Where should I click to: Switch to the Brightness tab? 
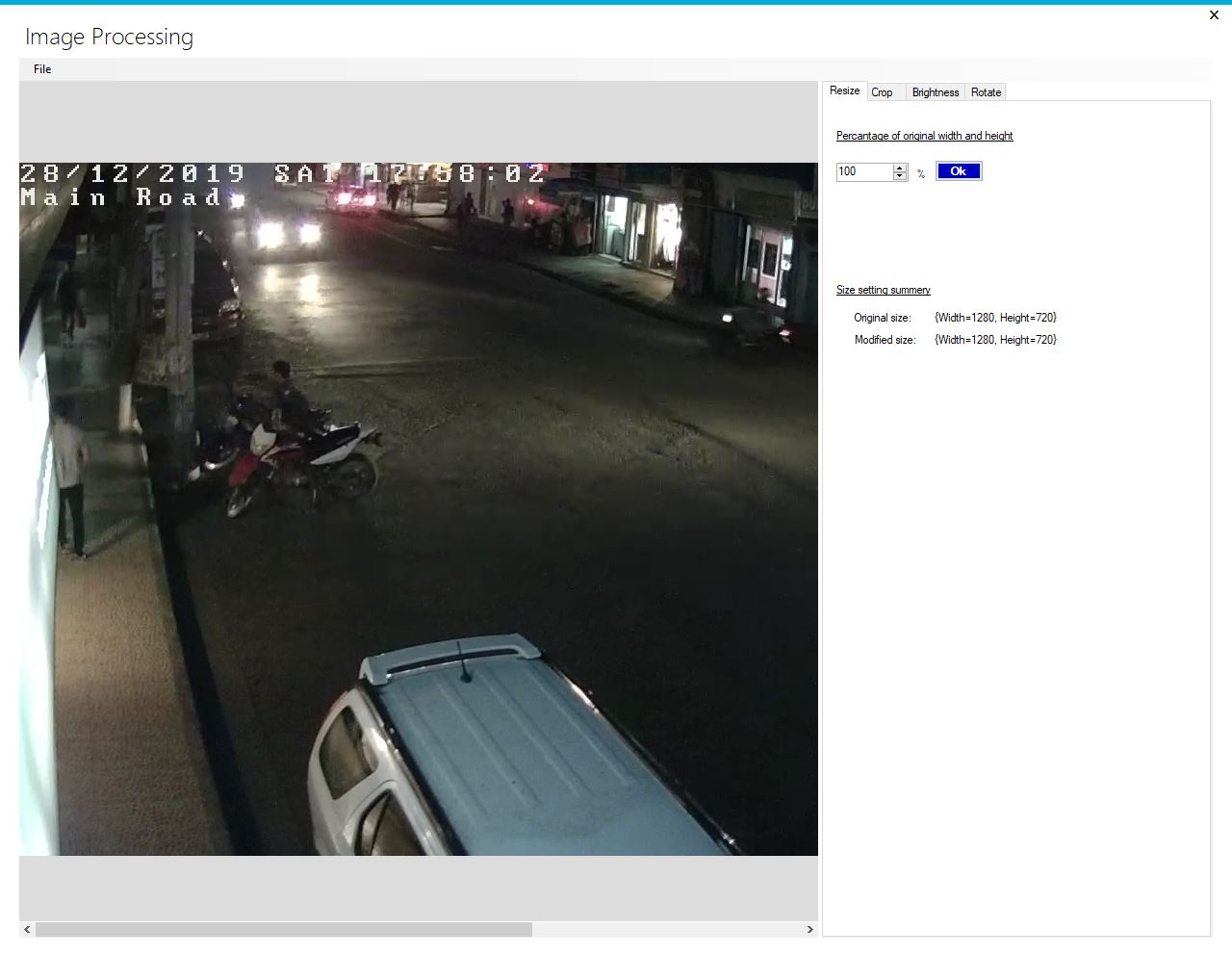[936, 92]
